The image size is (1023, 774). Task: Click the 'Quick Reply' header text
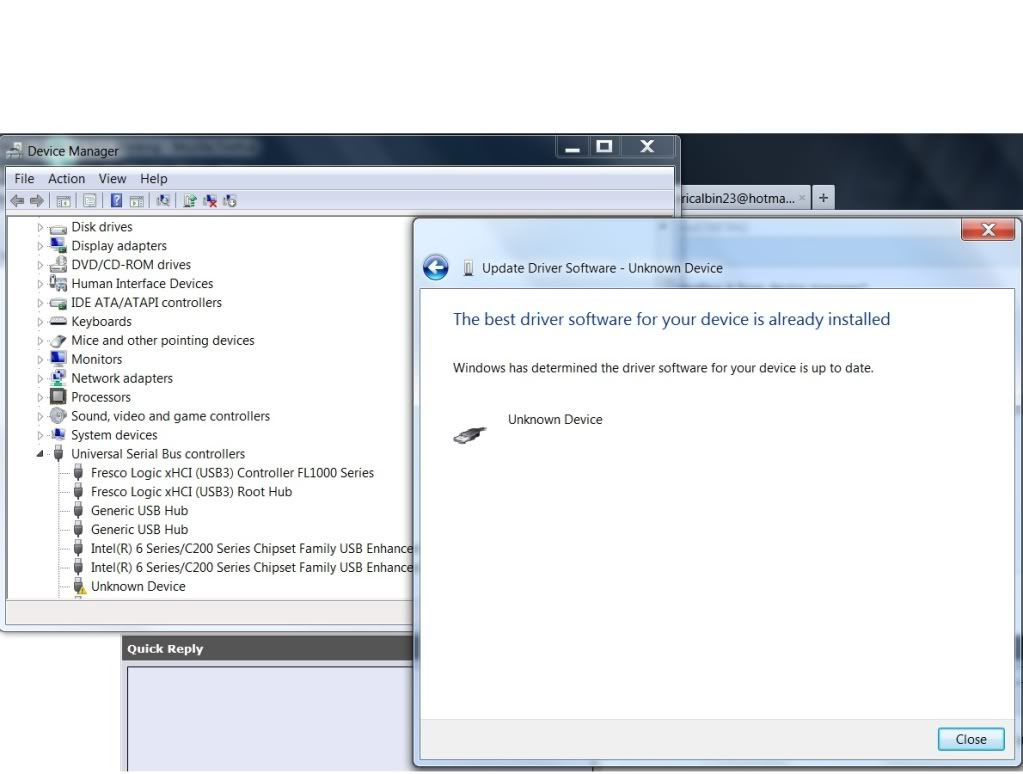point(165,649)
